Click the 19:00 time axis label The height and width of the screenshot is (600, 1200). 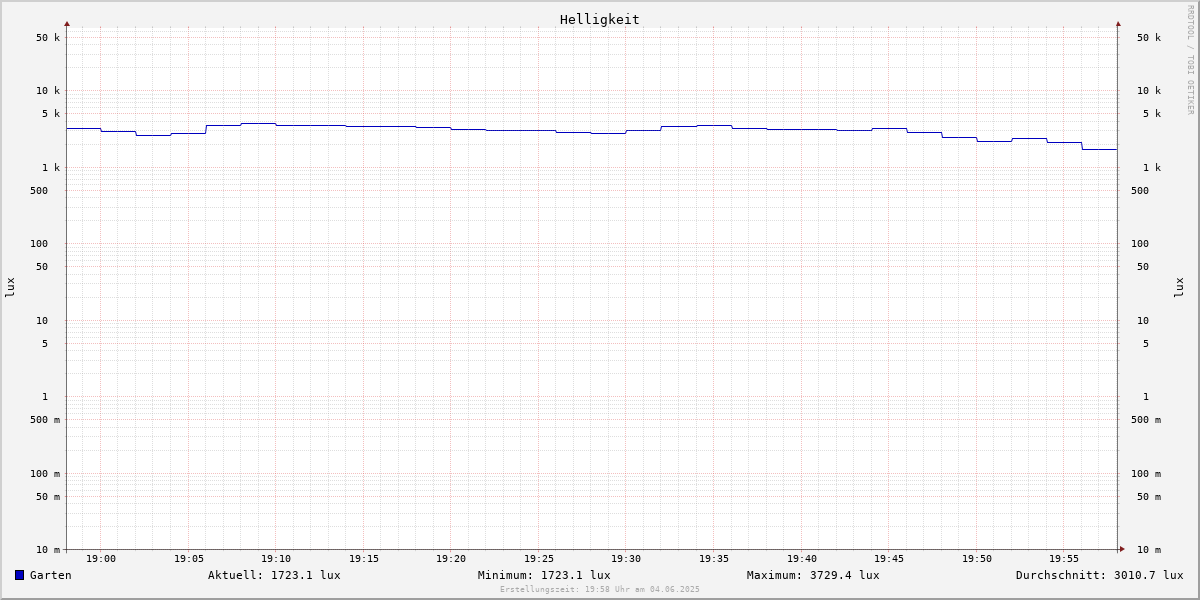pos(101,559)
